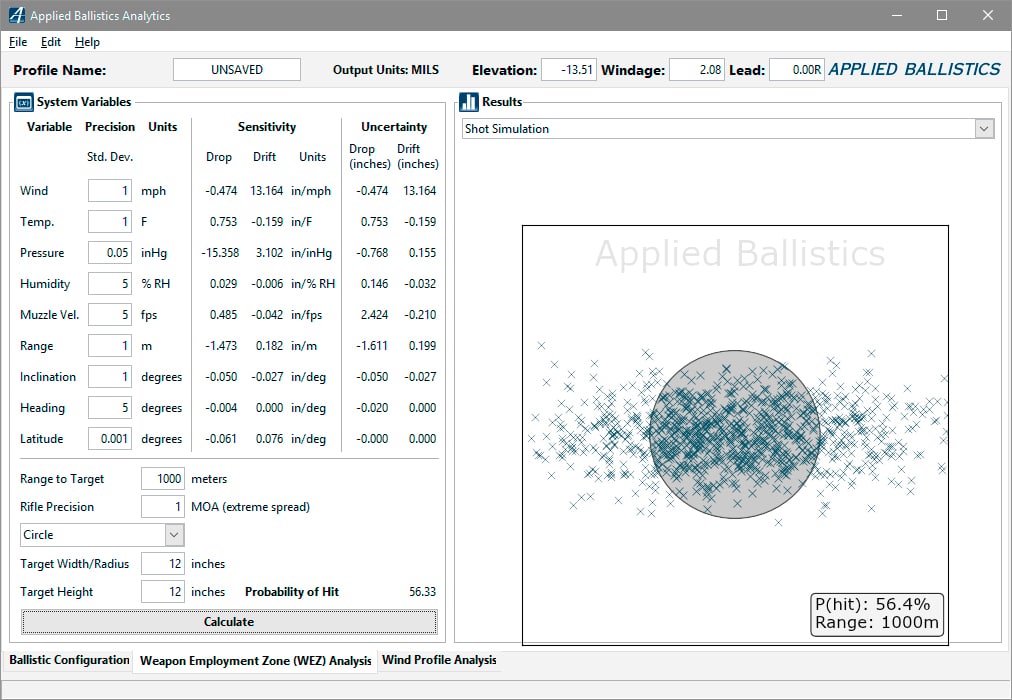Click the Applied Ballistics app icon in title bar
Image resolution: width=1012 pixels, height=700 pixels.
[17, 15]
